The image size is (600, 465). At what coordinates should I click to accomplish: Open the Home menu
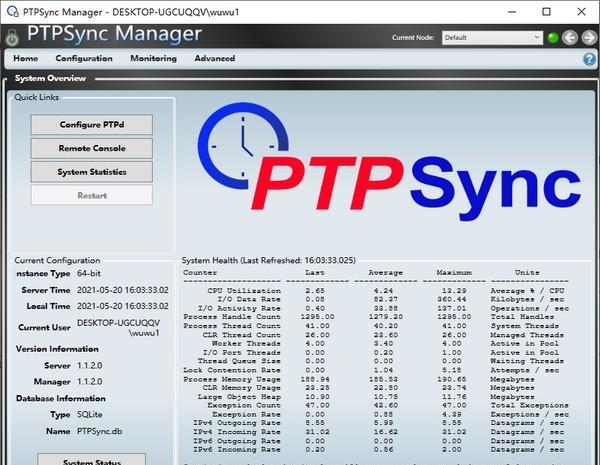26,59
